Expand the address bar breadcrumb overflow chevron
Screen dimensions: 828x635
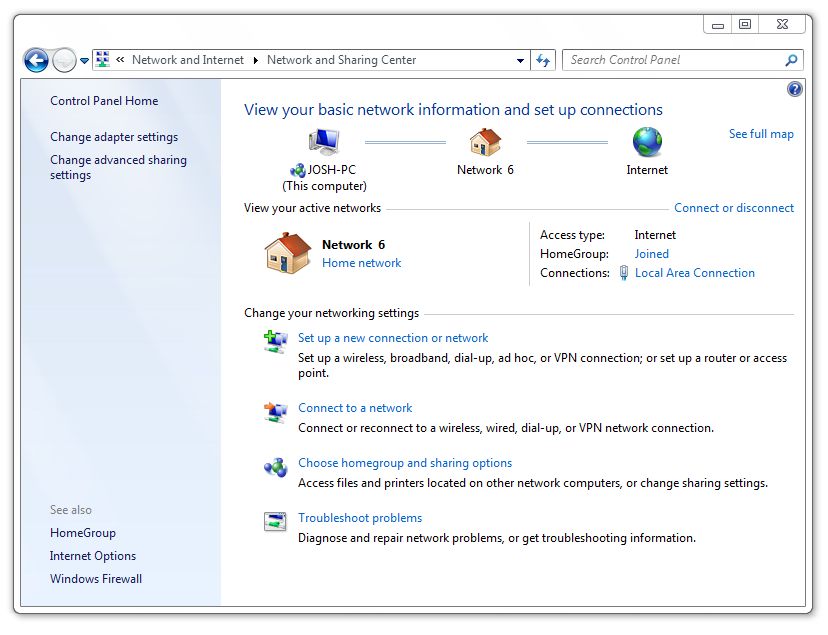click(120, 60)
